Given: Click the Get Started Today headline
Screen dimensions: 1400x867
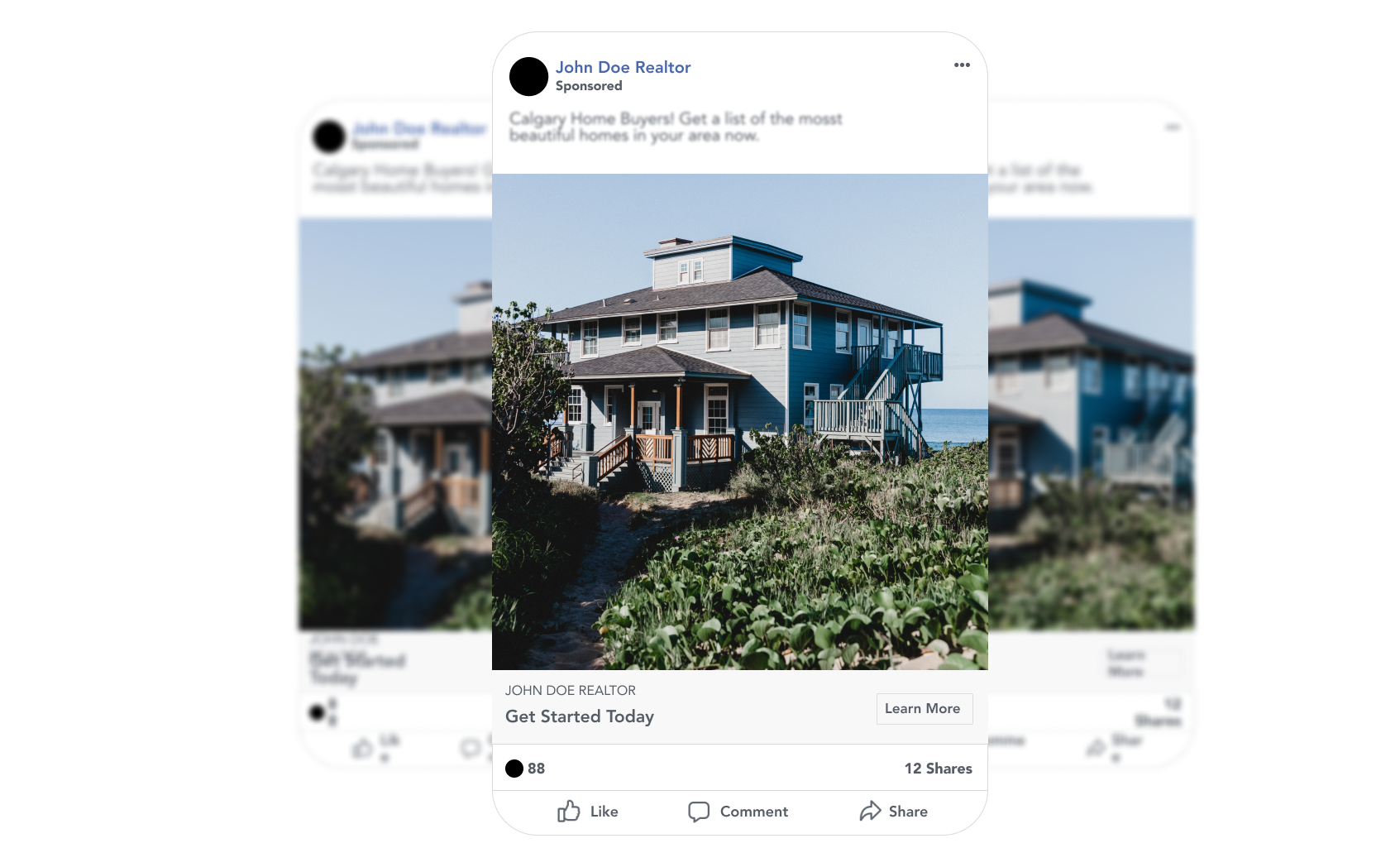Looking at the screenshot, I should click(580, 716).
